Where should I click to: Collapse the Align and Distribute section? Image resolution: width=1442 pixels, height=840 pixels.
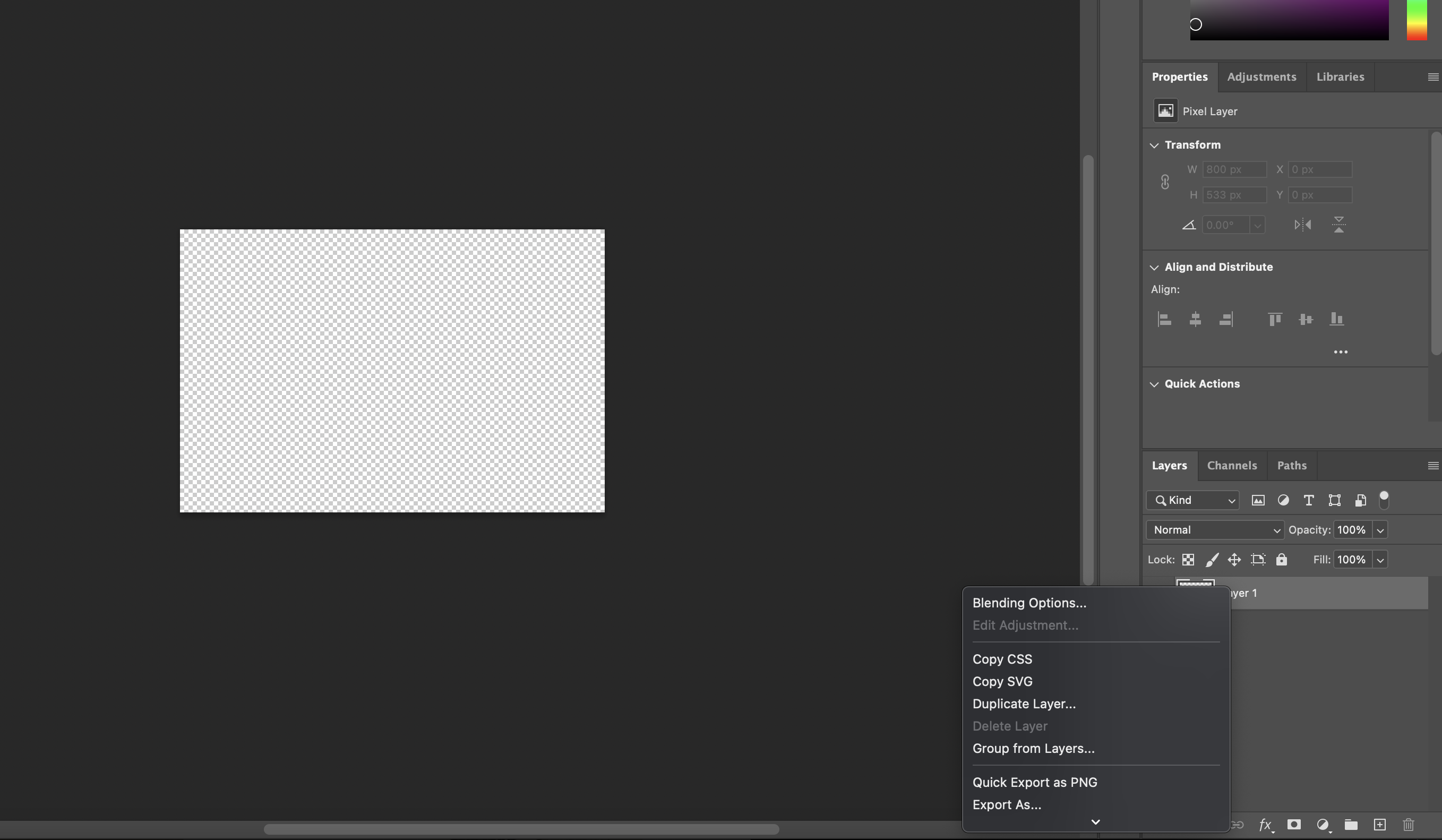tap(1154, 267)
